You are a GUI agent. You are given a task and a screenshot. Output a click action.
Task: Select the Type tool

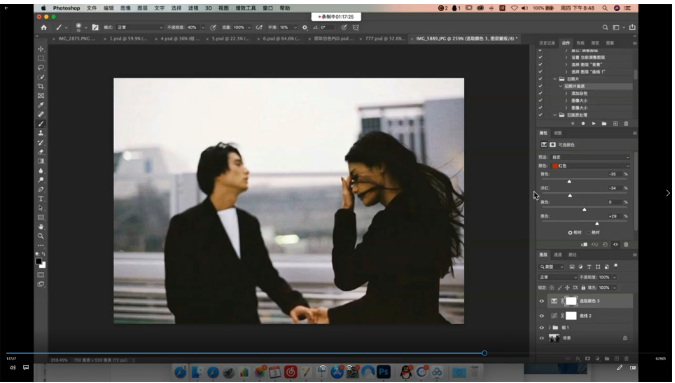(41, 199)
